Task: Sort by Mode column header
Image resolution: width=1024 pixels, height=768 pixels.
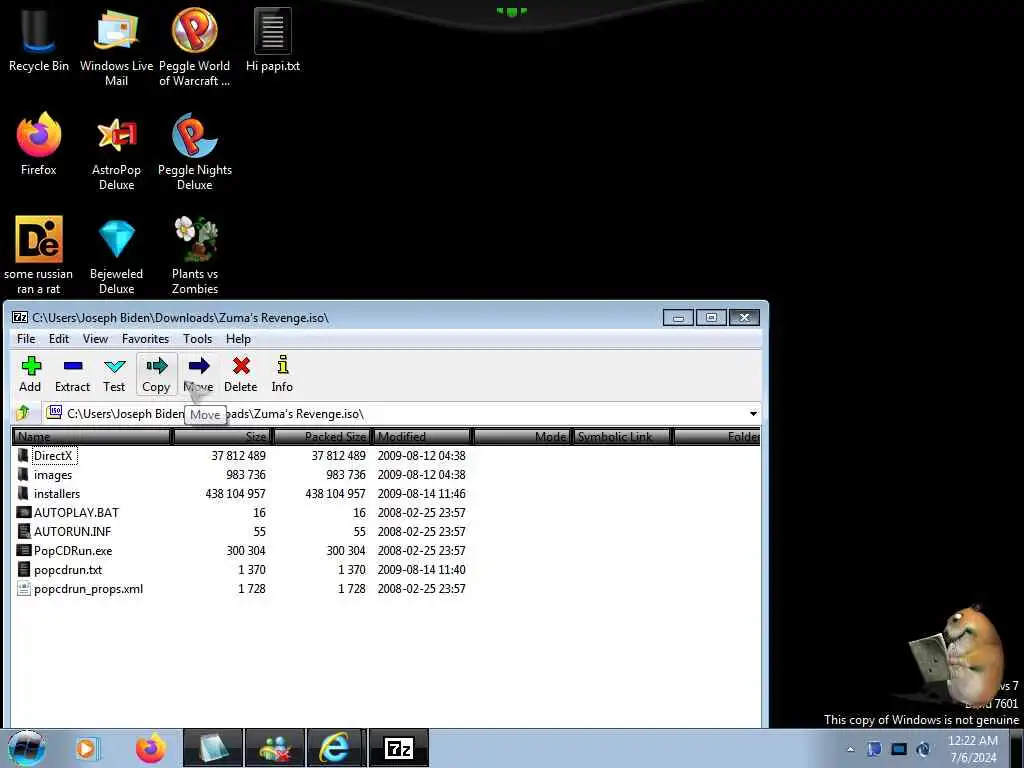Action: (x=522, y=436)
